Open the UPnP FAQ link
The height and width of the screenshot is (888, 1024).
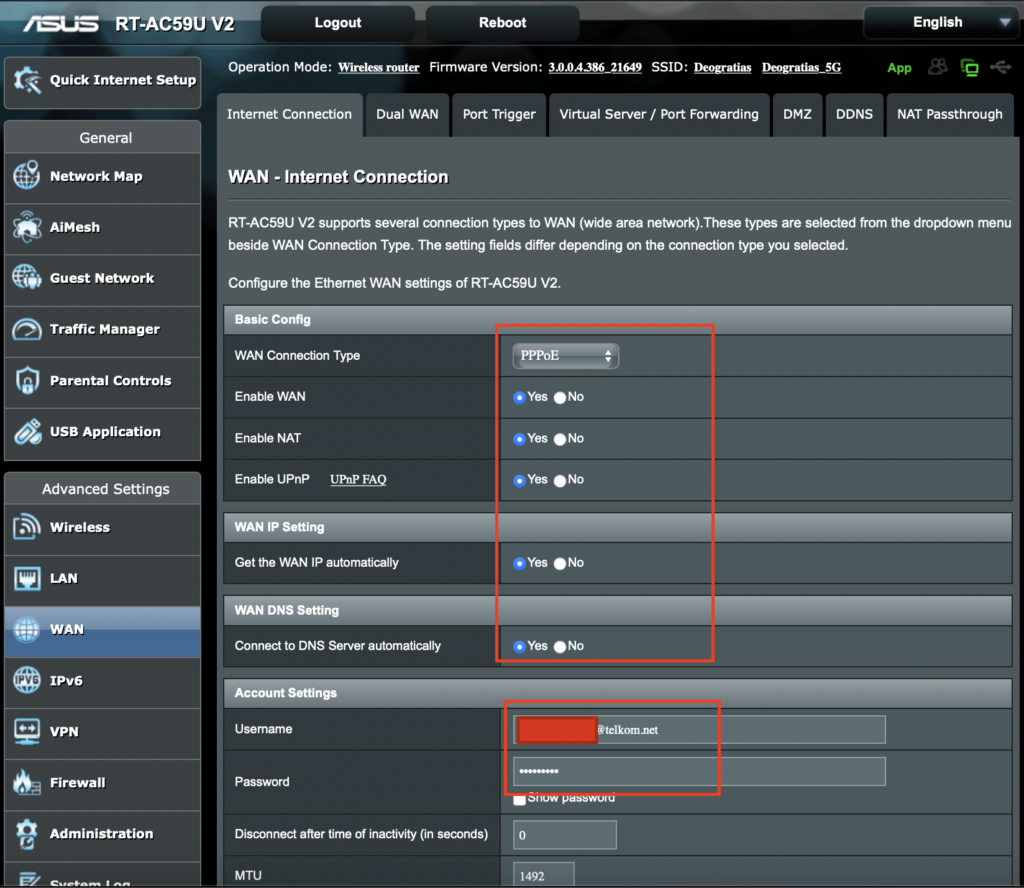pyautogui.click(x=358, y=480)
